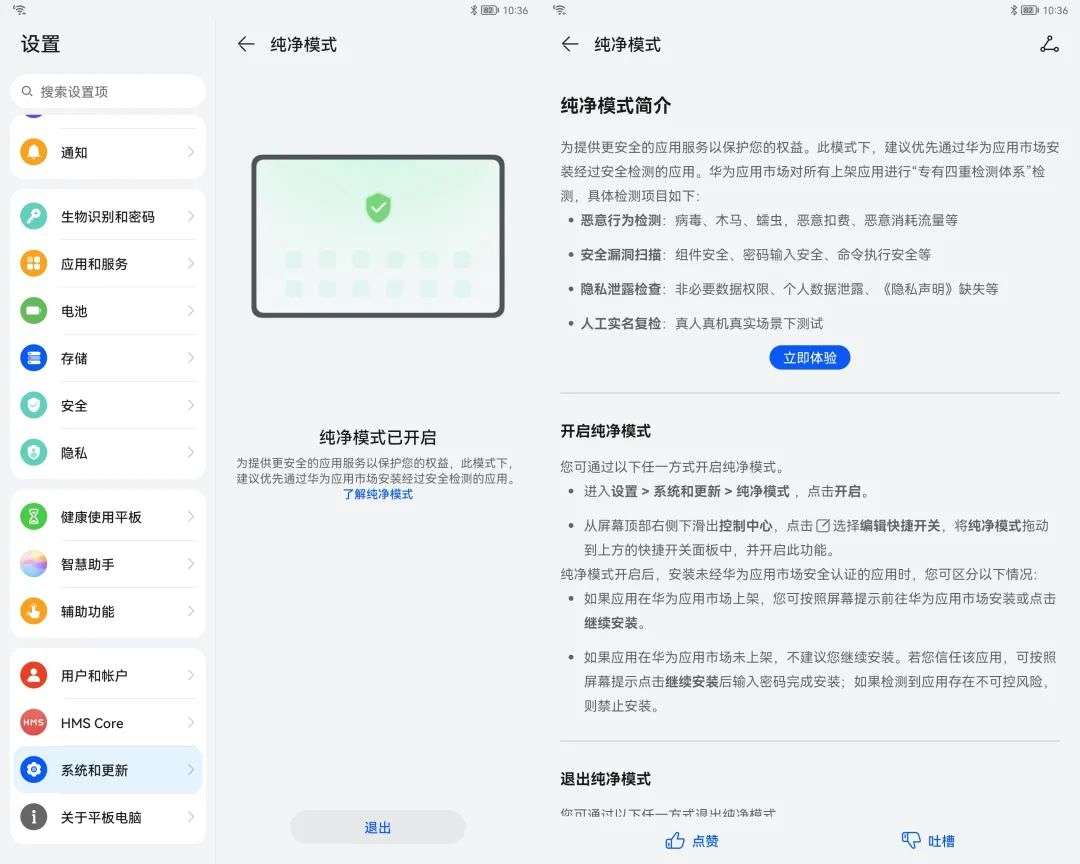Viewport: 1080px width, 864px height.
Task: Tap the 开启纯净模式 section heading
Action: click(x=605, y=431)
